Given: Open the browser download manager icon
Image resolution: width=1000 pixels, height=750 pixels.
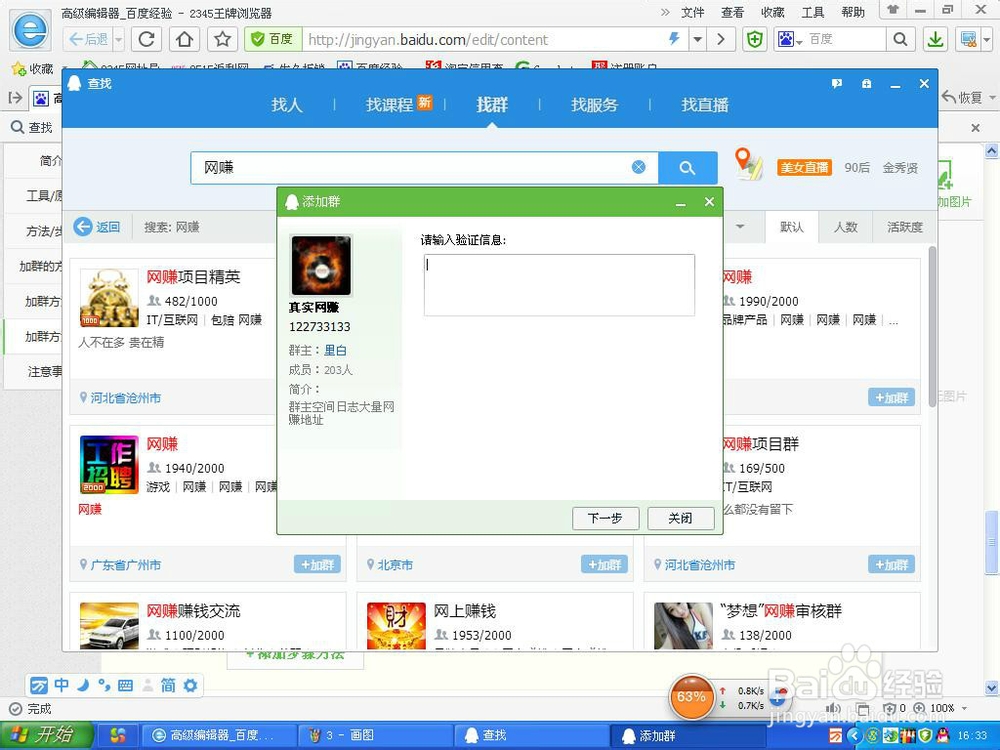Looking at the screenshot, I should tap(936, 40).
